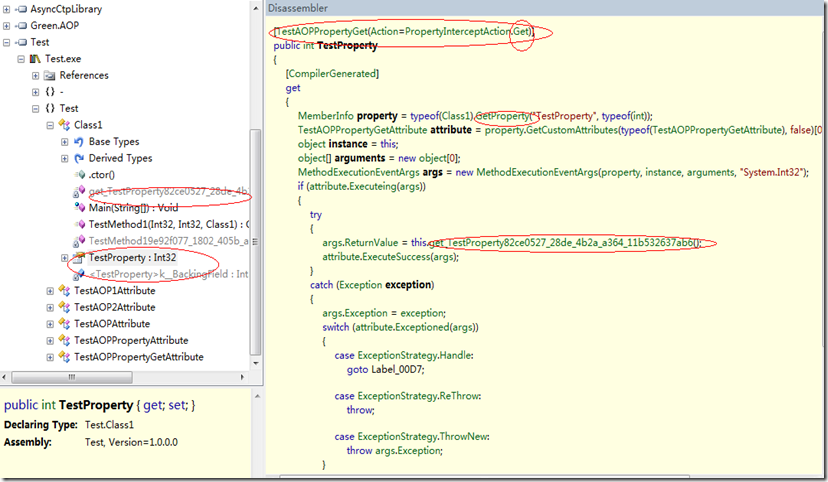Expand the TestAOP1Attribute class node
The height and width of the screenshot is (482, 828).
point(50,291)
